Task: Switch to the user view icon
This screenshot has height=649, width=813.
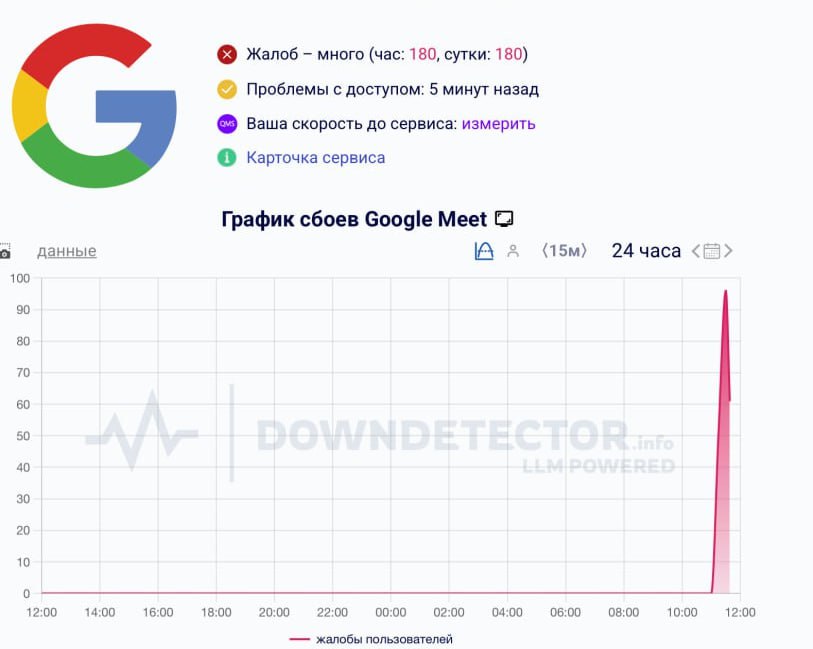Action: 513,251
